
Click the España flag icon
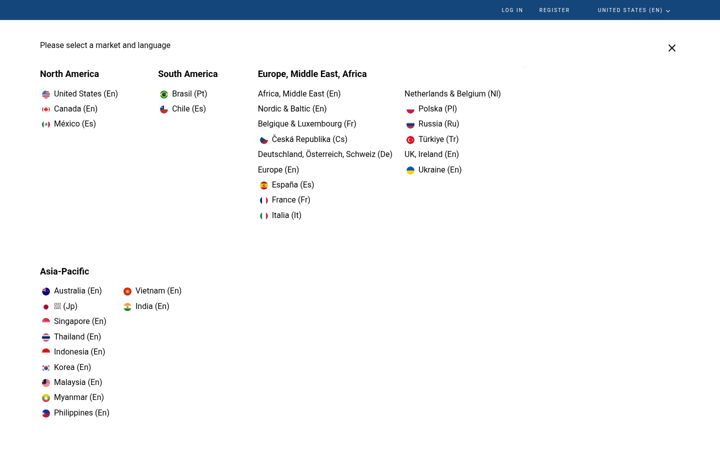pos(264,185)
